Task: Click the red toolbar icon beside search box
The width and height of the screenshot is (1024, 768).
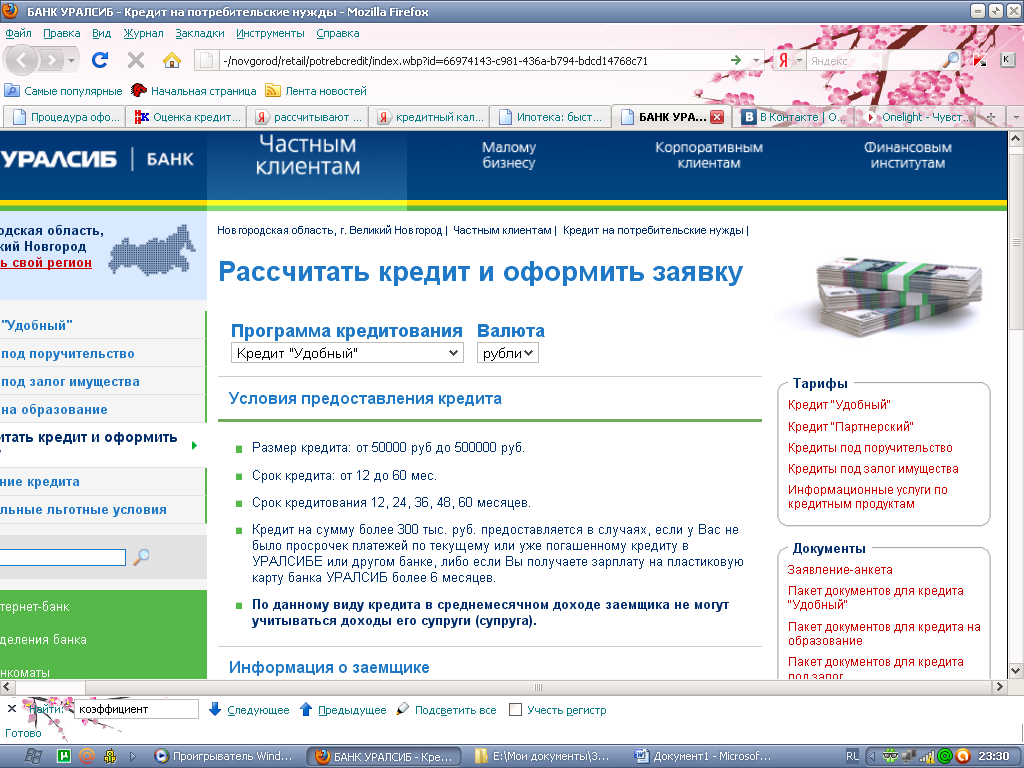Action: tap(980, 60)
